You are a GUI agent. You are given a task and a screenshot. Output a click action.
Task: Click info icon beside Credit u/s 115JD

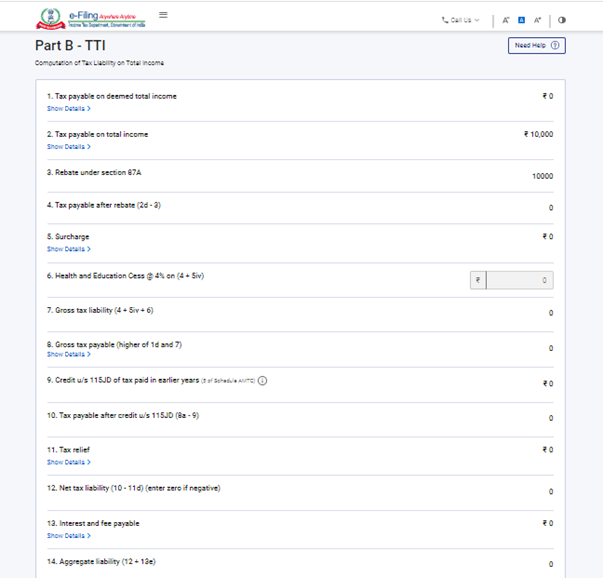pyautogui.click(x=262, y=381)
